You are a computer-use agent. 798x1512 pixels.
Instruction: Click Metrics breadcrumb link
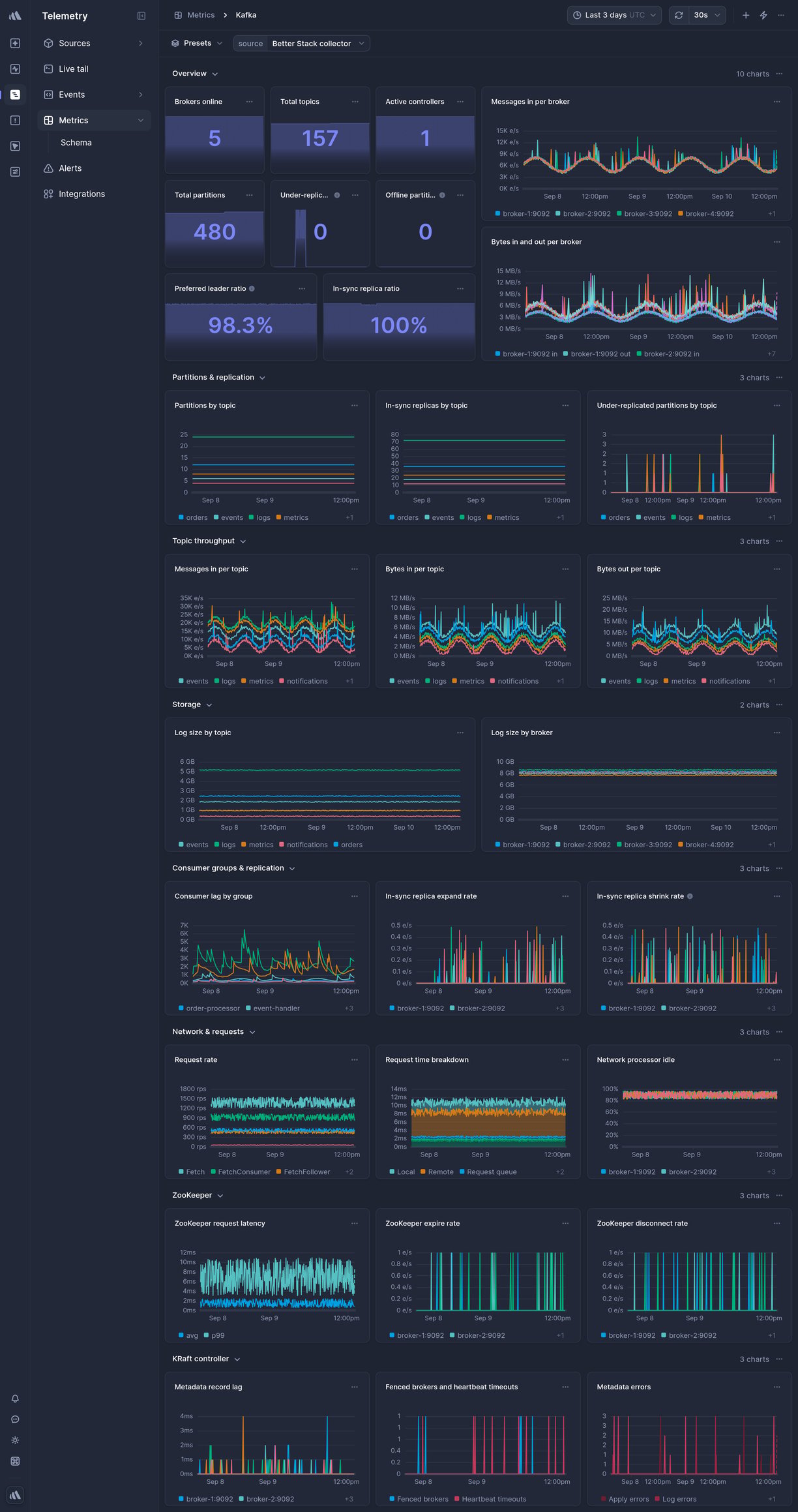click(201, 15)
